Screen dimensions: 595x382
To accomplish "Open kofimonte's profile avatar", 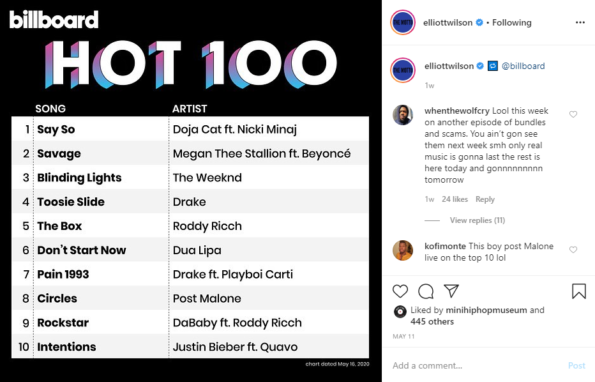I will coord(403,250).
